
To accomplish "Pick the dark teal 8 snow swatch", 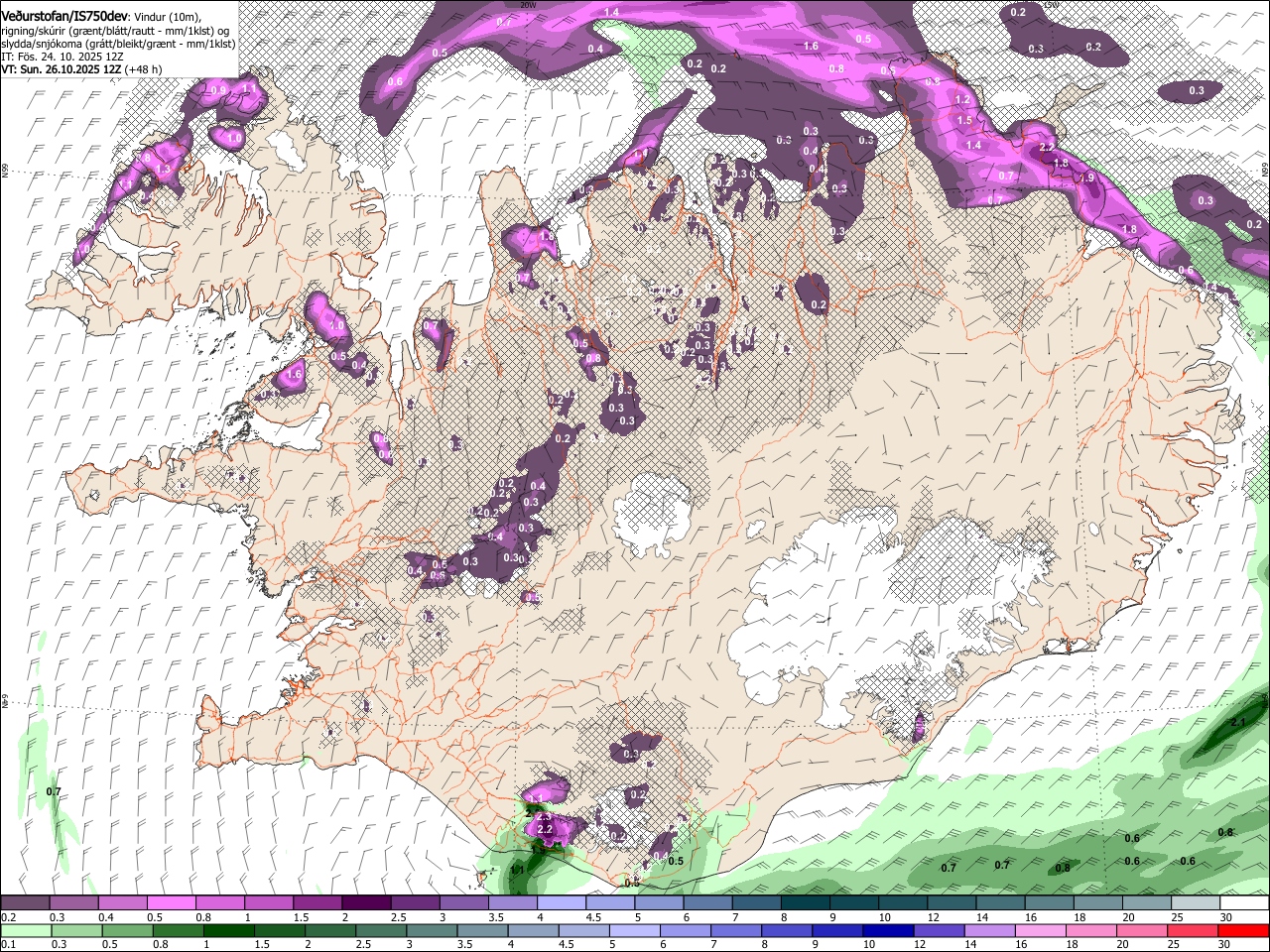I will [805, 903].
